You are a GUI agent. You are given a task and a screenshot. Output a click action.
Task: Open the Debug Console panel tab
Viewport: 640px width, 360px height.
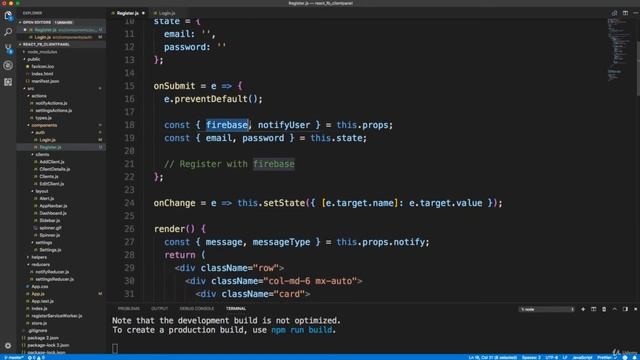(197, 309)
